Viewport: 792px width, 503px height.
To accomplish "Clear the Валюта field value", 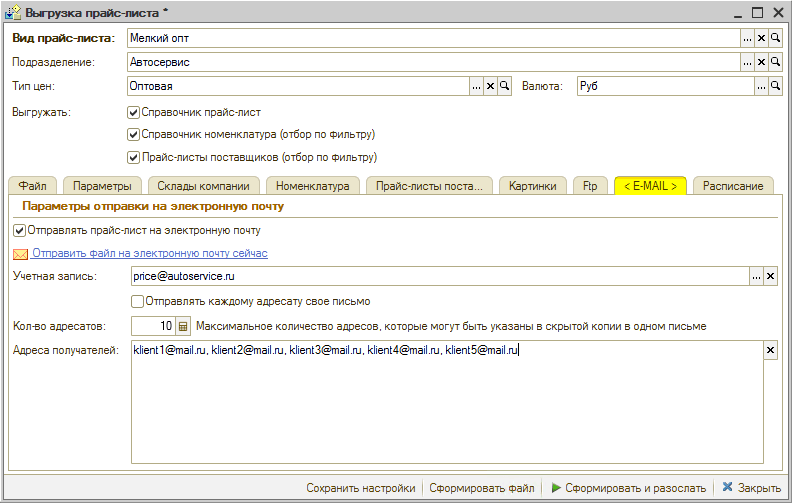I will 761,86.
